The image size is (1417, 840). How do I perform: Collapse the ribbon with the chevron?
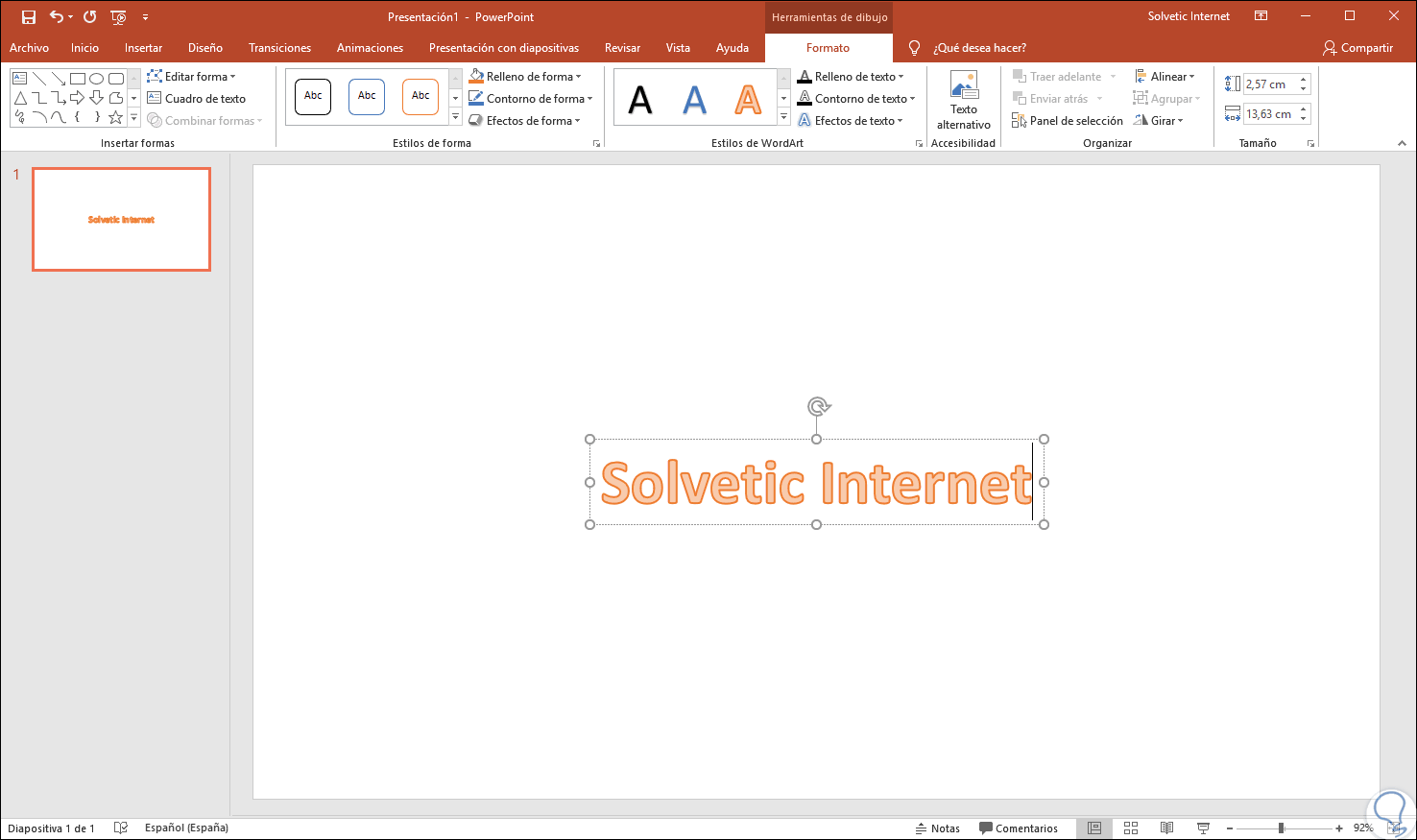point(1402,143)
